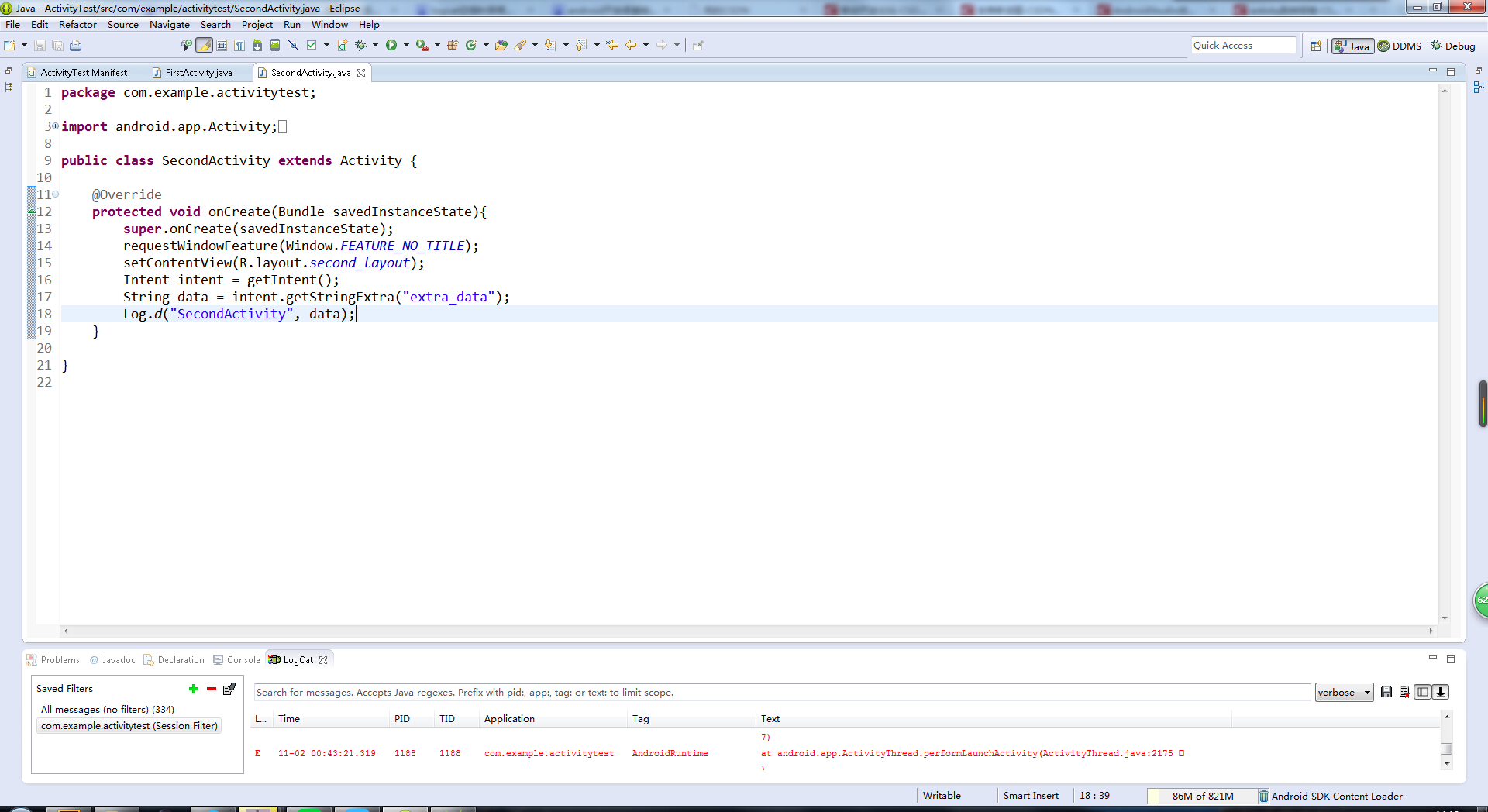
Task: Expand the Debug configurations dropdown arrow
Action: (376, 46)
